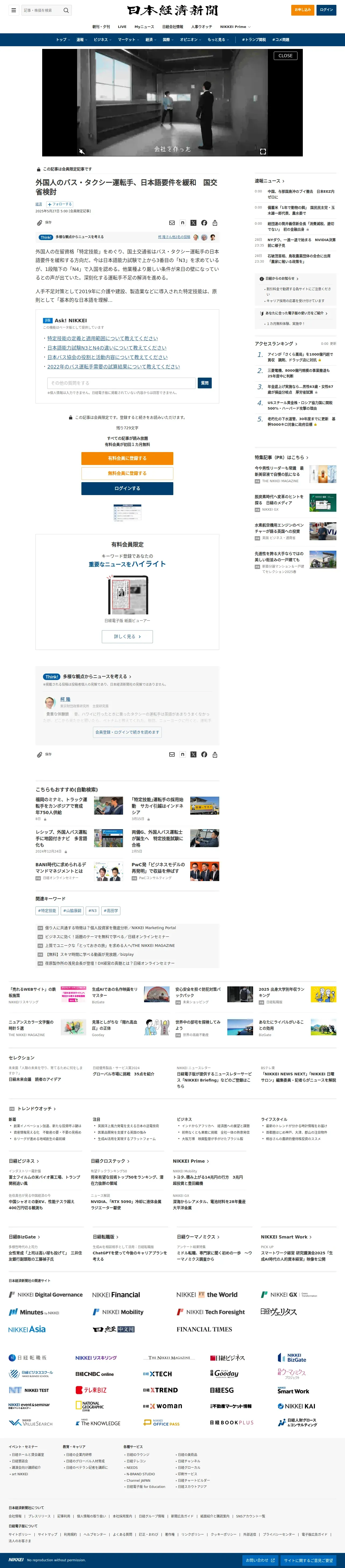This screenshot has width=345, height=1568.
Task: Open the 日経ヴェリタス logo link
Action: pyautogui.click(x=279, y=1312)
